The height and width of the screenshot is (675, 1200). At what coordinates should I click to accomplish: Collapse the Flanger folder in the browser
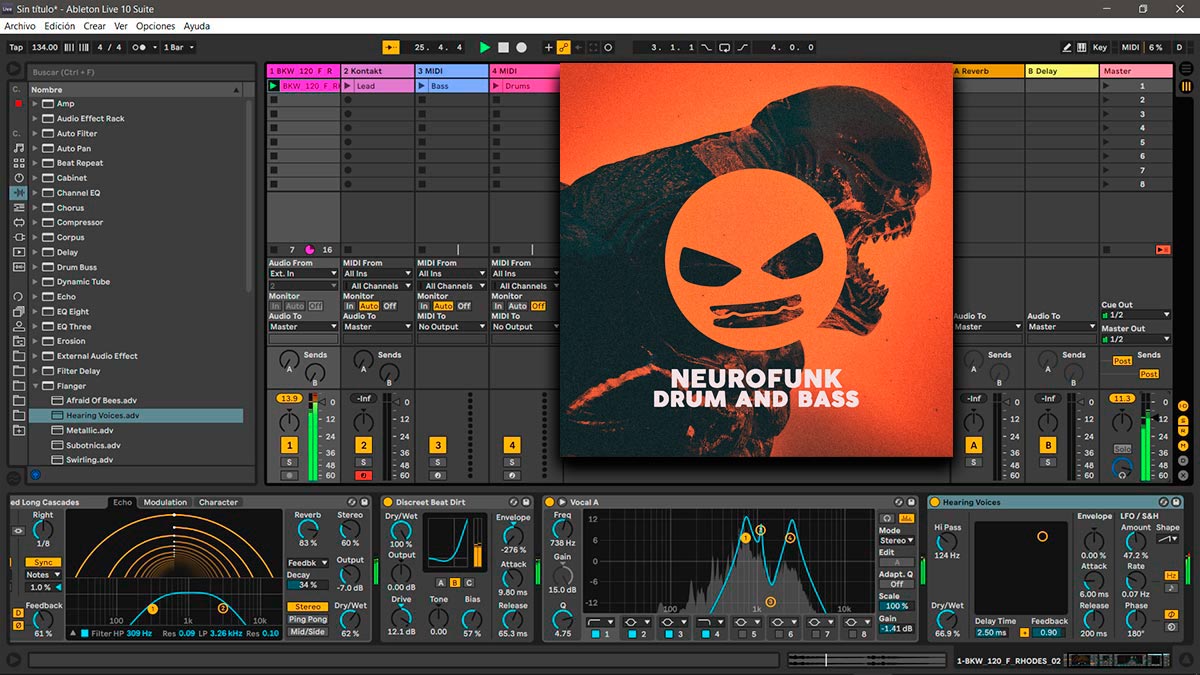35,386
